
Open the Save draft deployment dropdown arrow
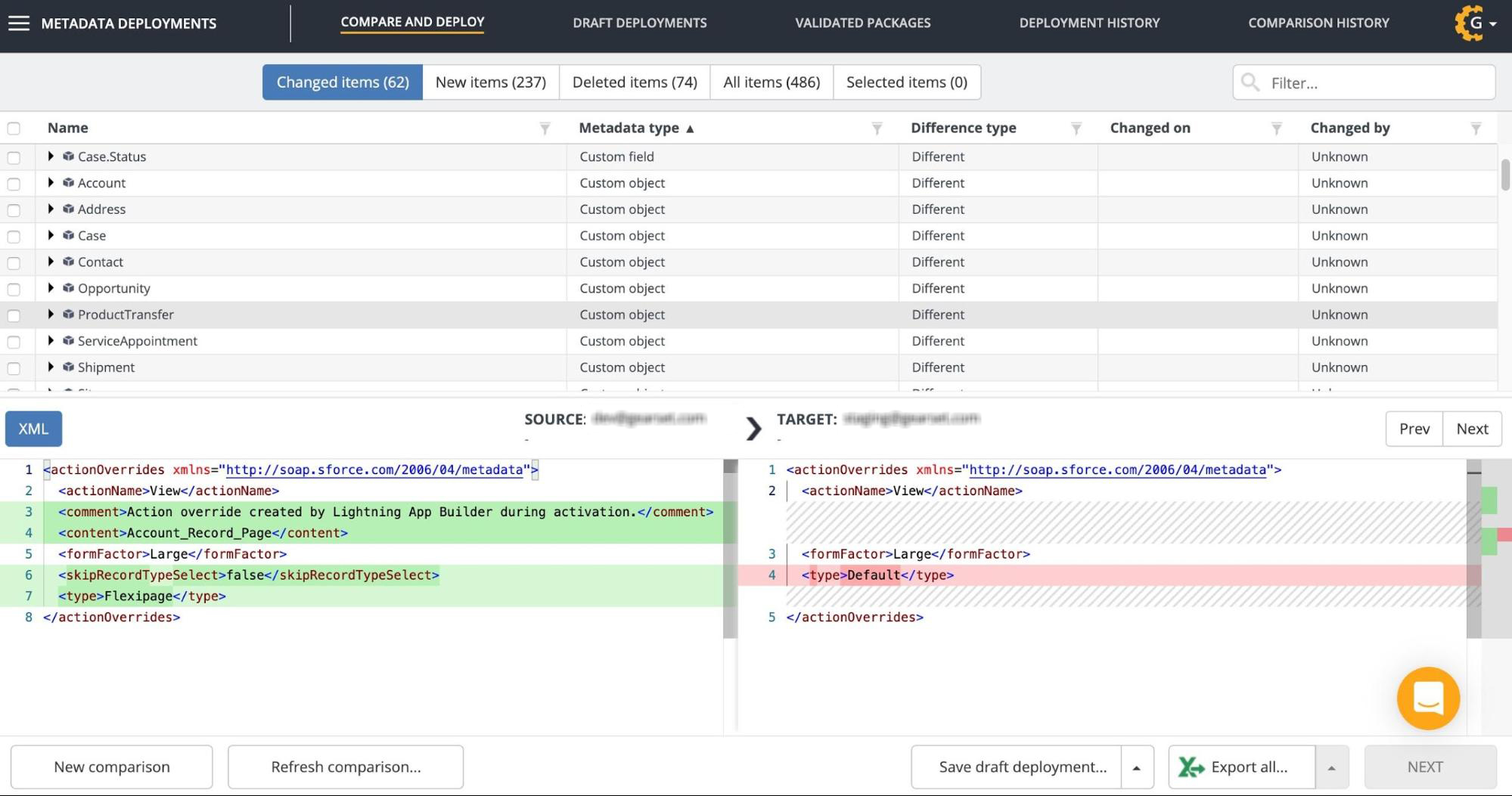tap(1136, 767)
